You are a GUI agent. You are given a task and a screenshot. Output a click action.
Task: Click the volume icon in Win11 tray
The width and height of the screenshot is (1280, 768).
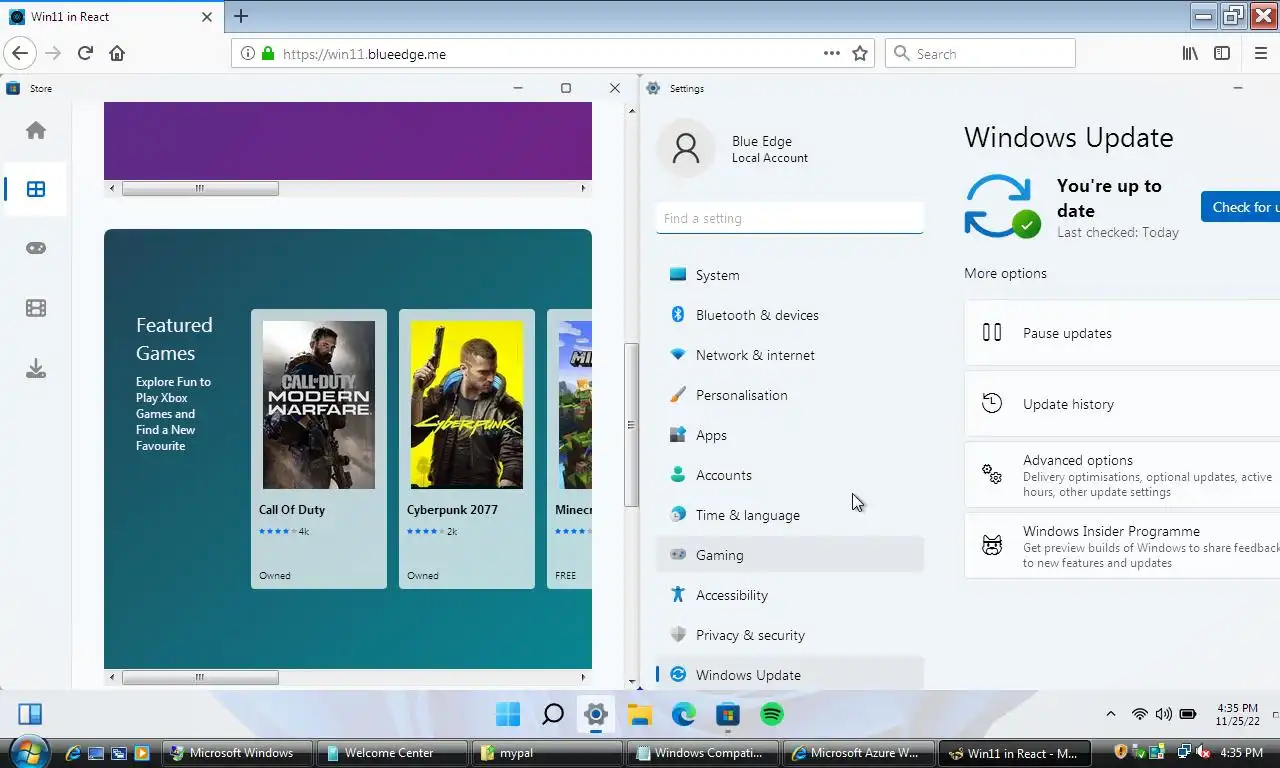click(x=1163, y=714)
